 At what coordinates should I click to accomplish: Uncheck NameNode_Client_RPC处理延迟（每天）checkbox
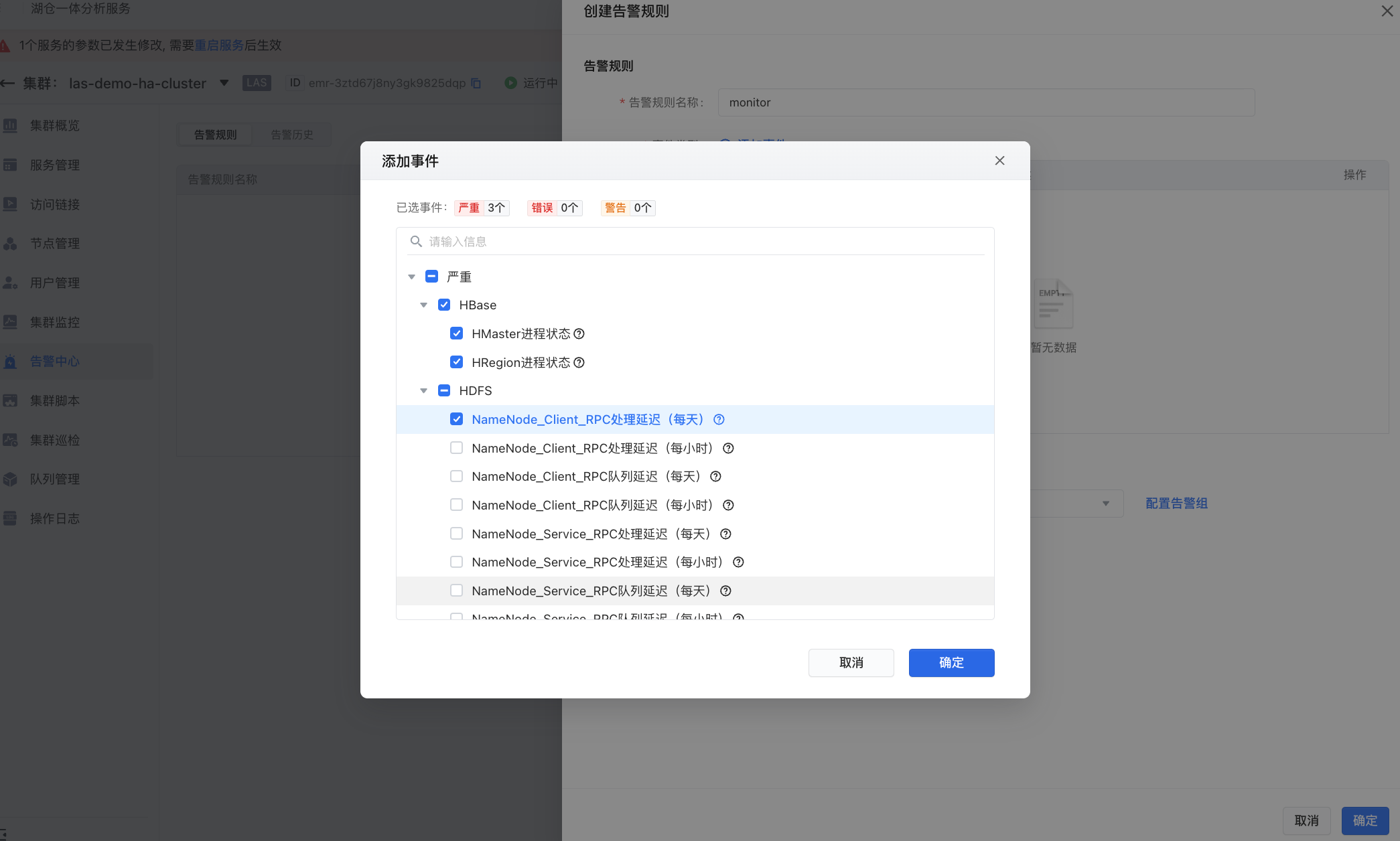[456, 419]
